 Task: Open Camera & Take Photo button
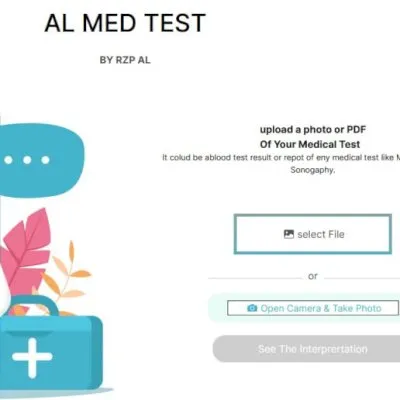(313, 308)
